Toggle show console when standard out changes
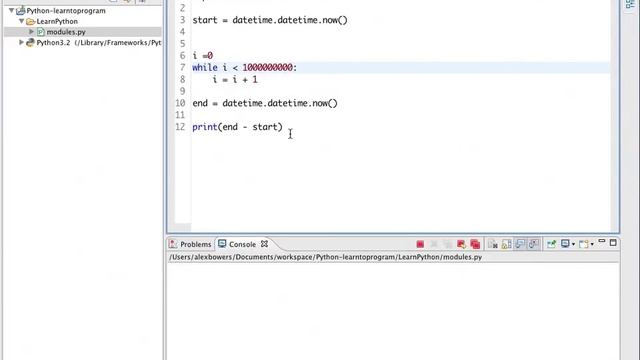The width and height of the screenshot is (640, 360). [x=520, y=244]
